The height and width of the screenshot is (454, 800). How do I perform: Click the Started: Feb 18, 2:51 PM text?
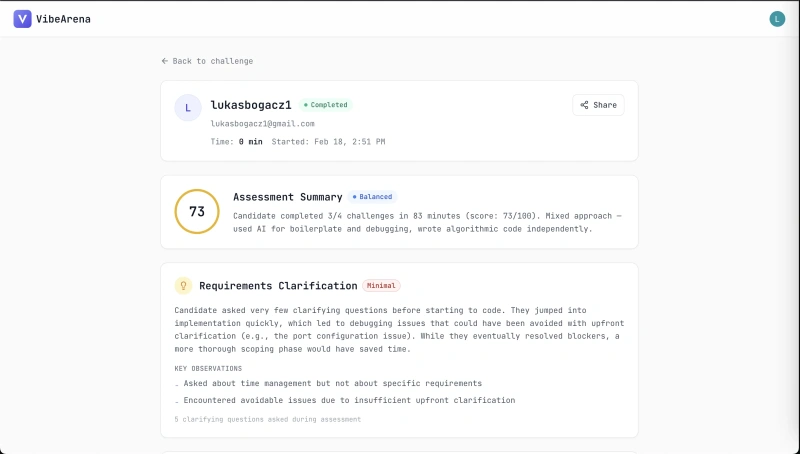328,142
